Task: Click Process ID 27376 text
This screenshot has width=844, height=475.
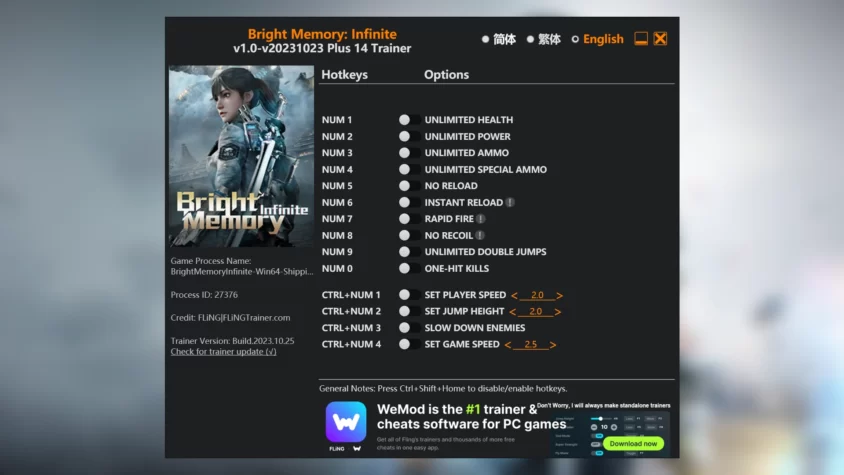Action: tap(204, 295)
